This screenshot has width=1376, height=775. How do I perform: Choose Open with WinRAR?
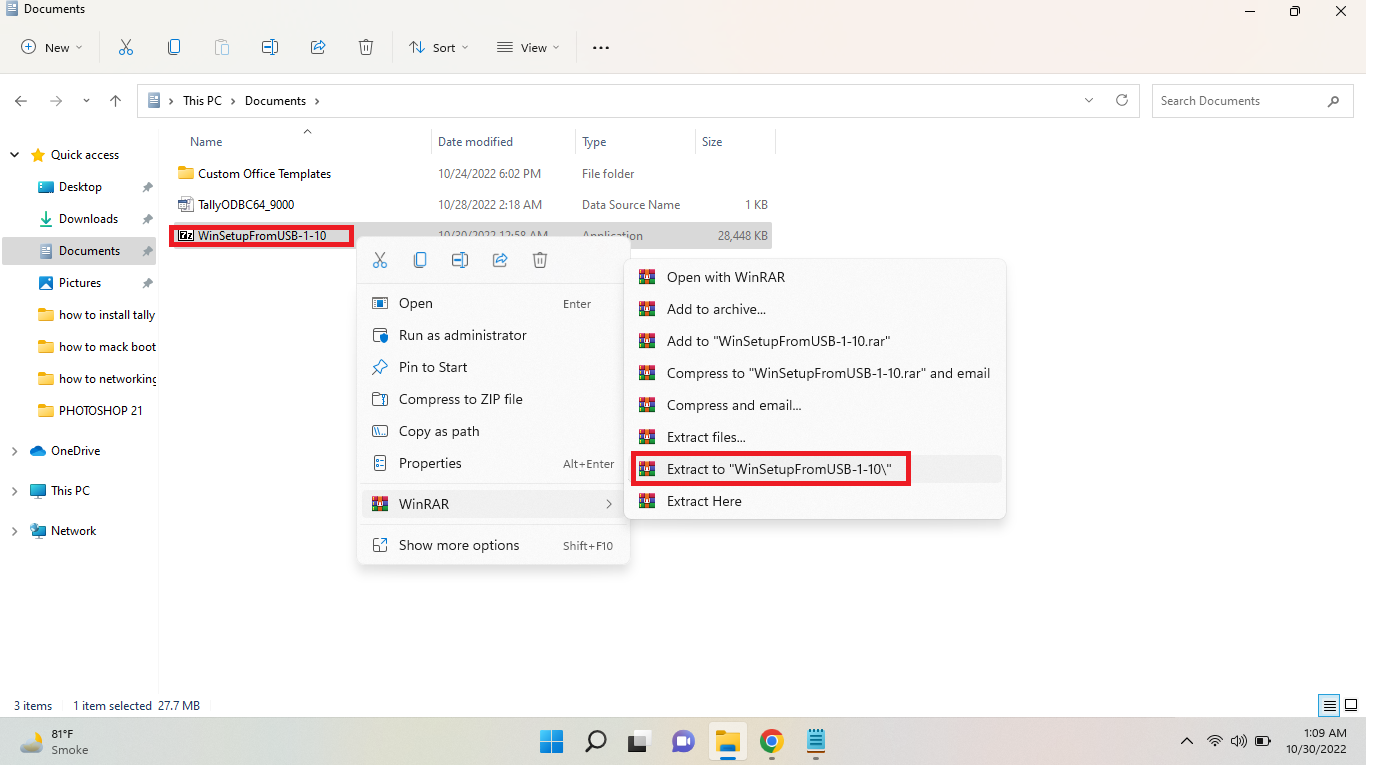pos(815,277)
